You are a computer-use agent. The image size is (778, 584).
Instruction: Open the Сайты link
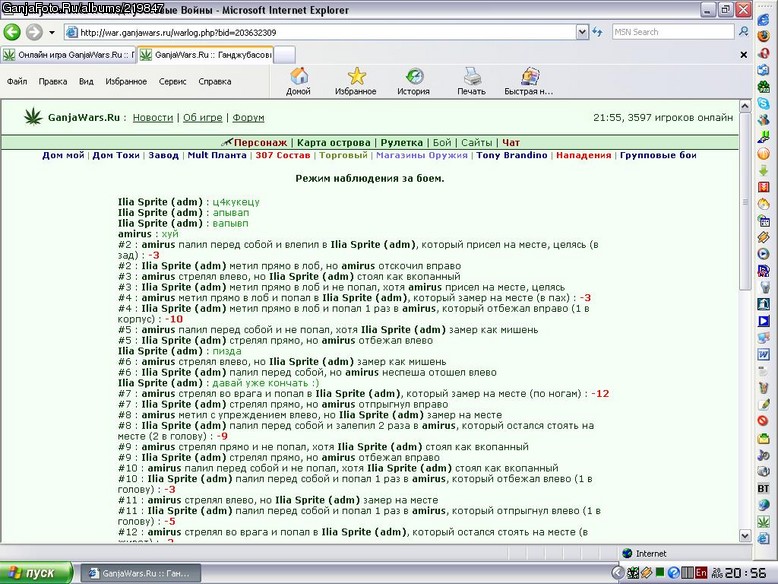tap(476, 143)
